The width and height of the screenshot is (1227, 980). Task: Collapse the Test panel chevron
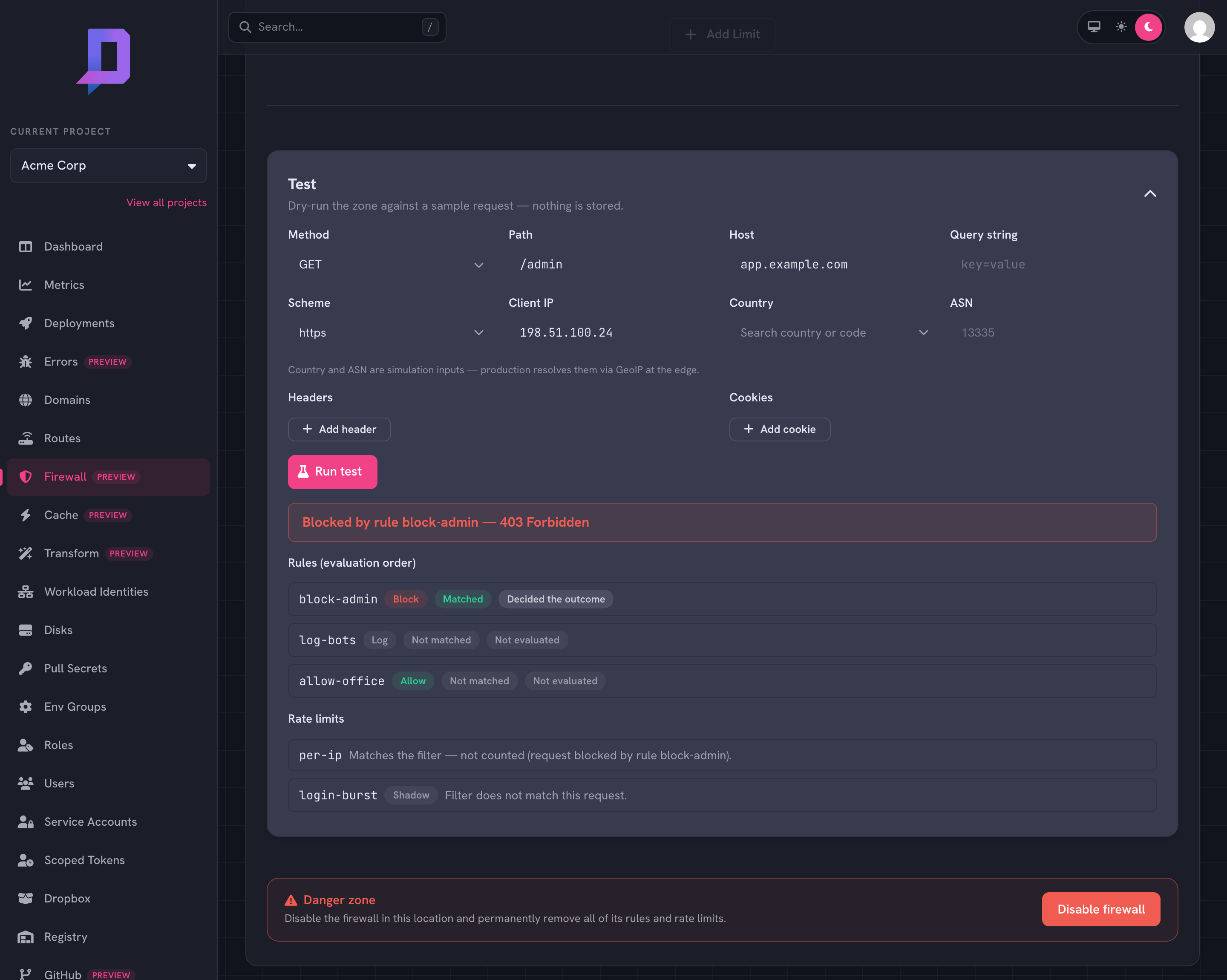pos(1150,193)
